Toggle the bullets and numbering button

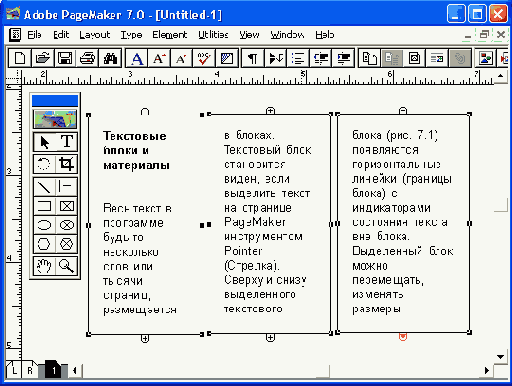pos(298,58)
